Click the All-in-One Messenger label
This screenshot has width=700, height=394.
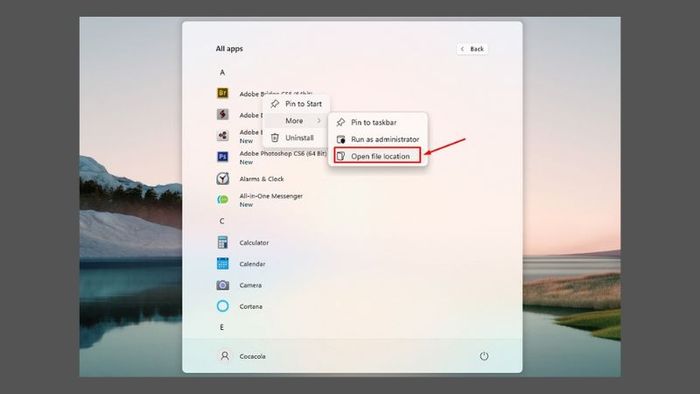[271, 196]
